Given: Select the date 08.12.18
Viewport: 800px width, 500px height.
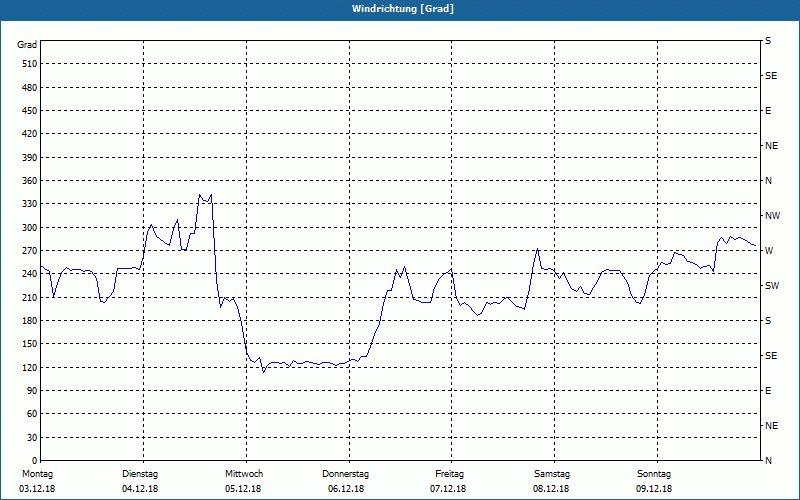Looking at the screenshot, I should tap(551, 489).
